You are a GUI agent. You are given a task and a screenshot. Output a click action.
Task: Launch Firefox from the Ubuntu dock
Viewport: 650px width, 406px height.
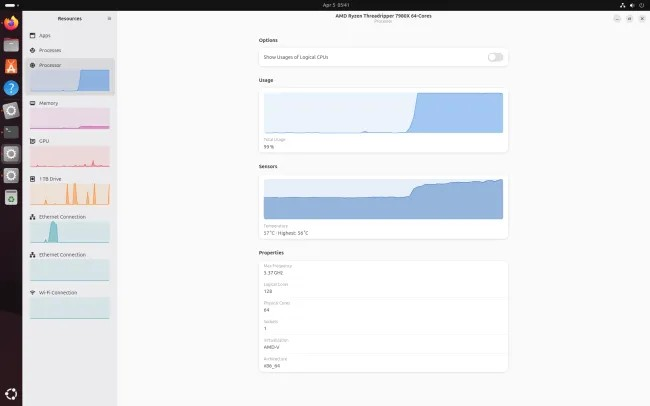click(11, 22)
